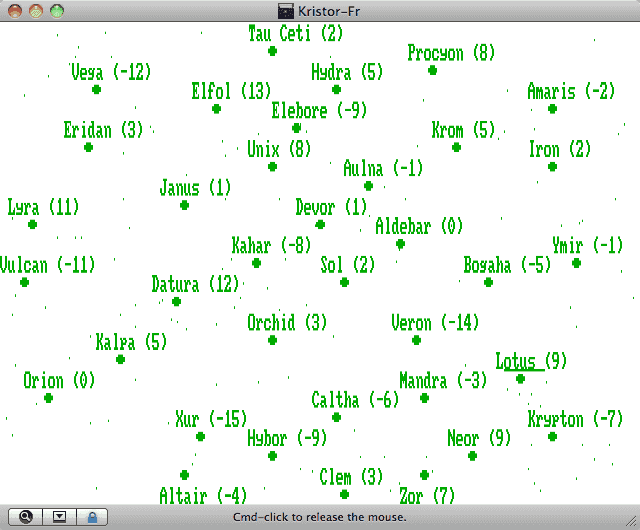Click the red close window button
Viewport: 640px width, 530px height.
click(15, 11)
